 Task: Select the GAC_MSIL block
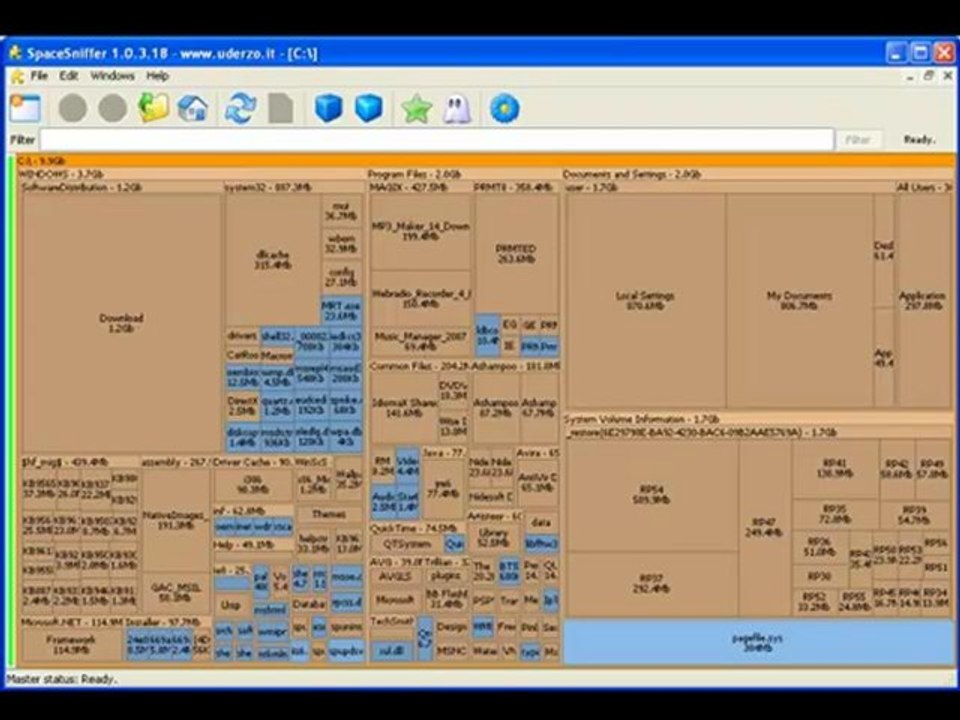[176, 593]
